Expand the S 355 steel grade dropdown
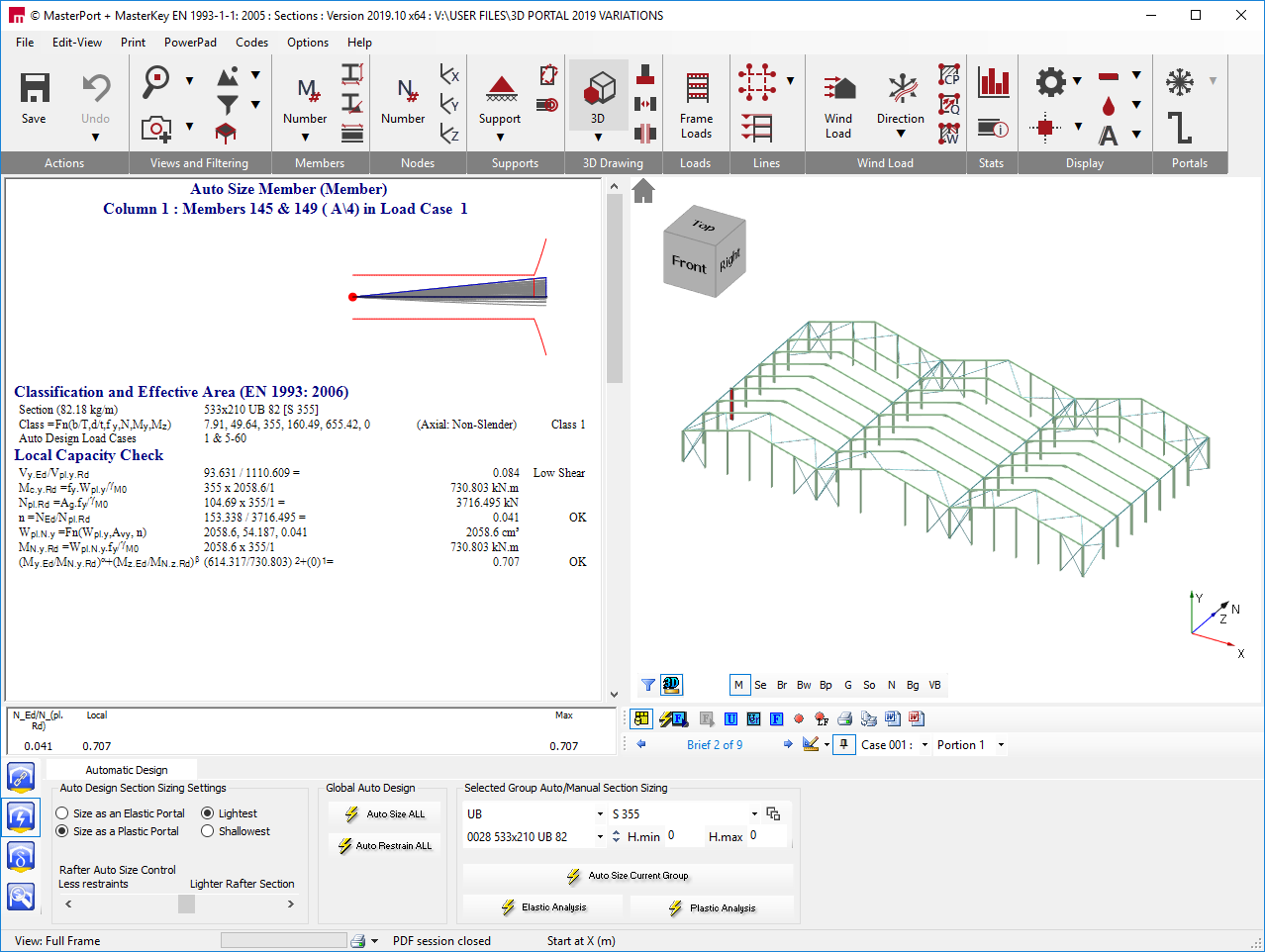 coord(754,814)
